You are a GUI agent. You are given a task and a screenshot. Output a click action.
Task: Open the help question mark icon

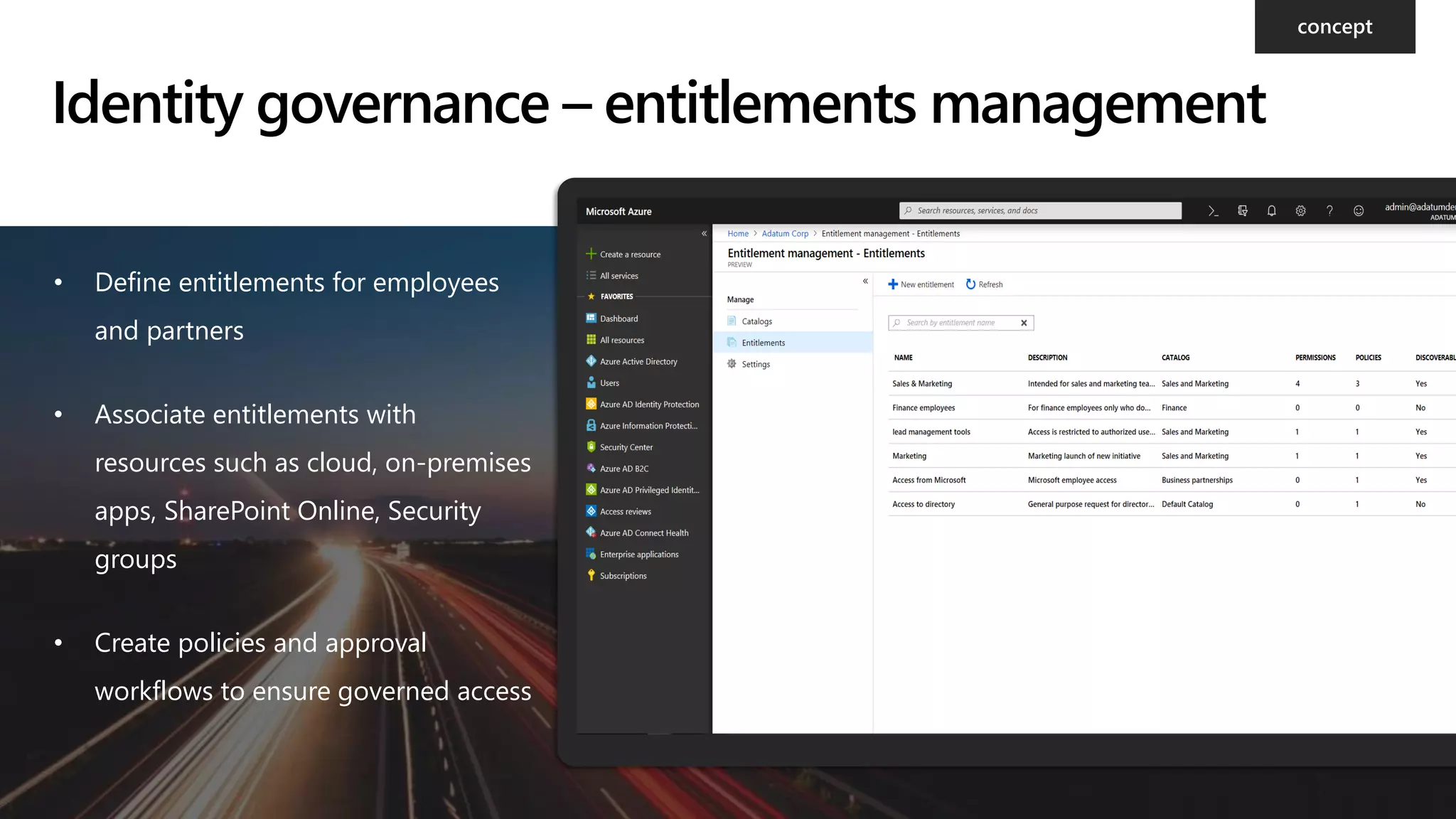[x=1329, y=211]
